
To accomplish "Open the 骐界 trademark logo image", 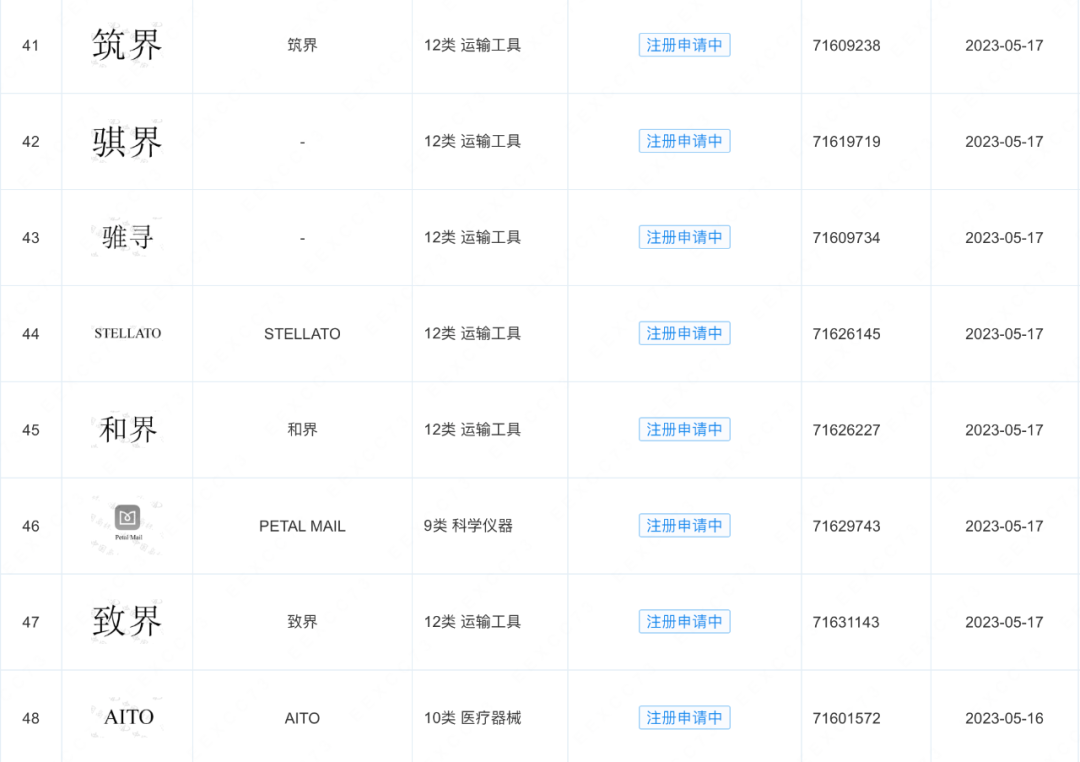I will coord(127,141).
